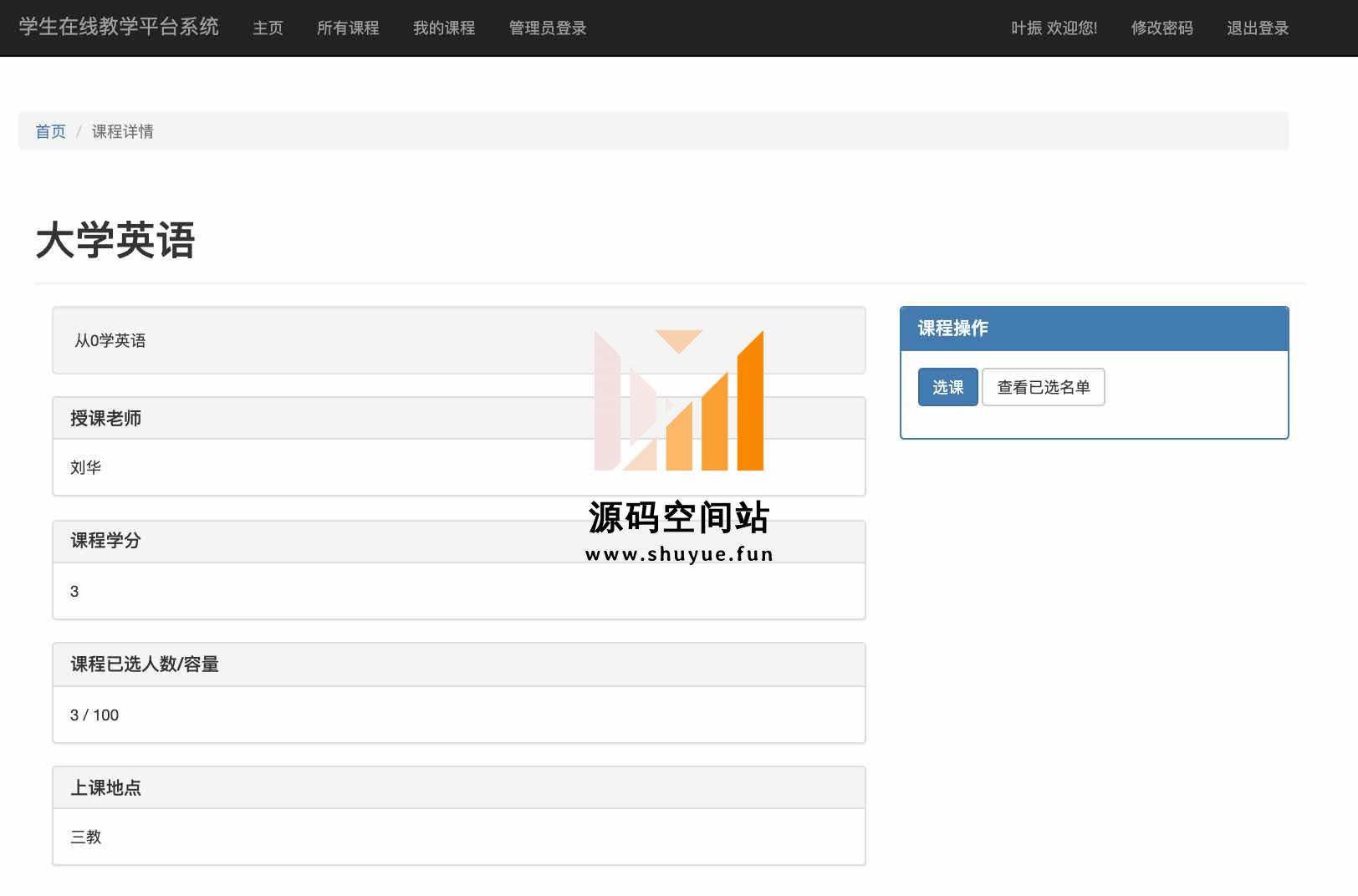Open the 我的课程 menu item
The width and height of the screenshot is (1358, 896).
[x=444, y=28]
